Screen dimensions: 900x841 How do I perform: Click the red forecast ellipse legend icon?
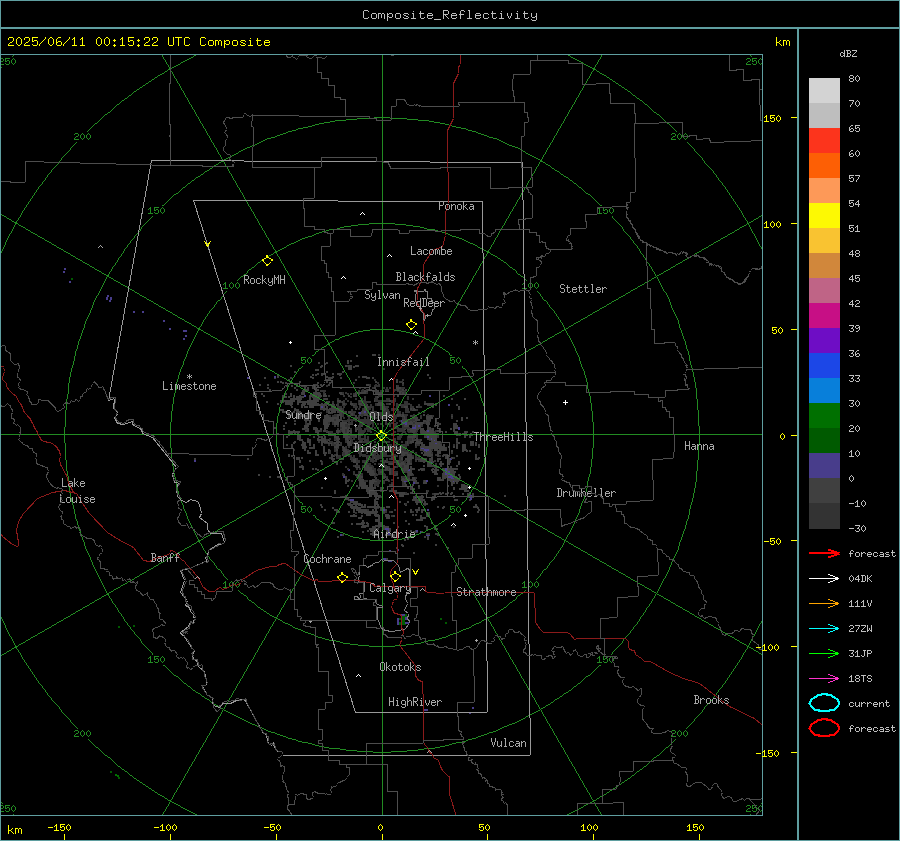[x=824, y=728]
